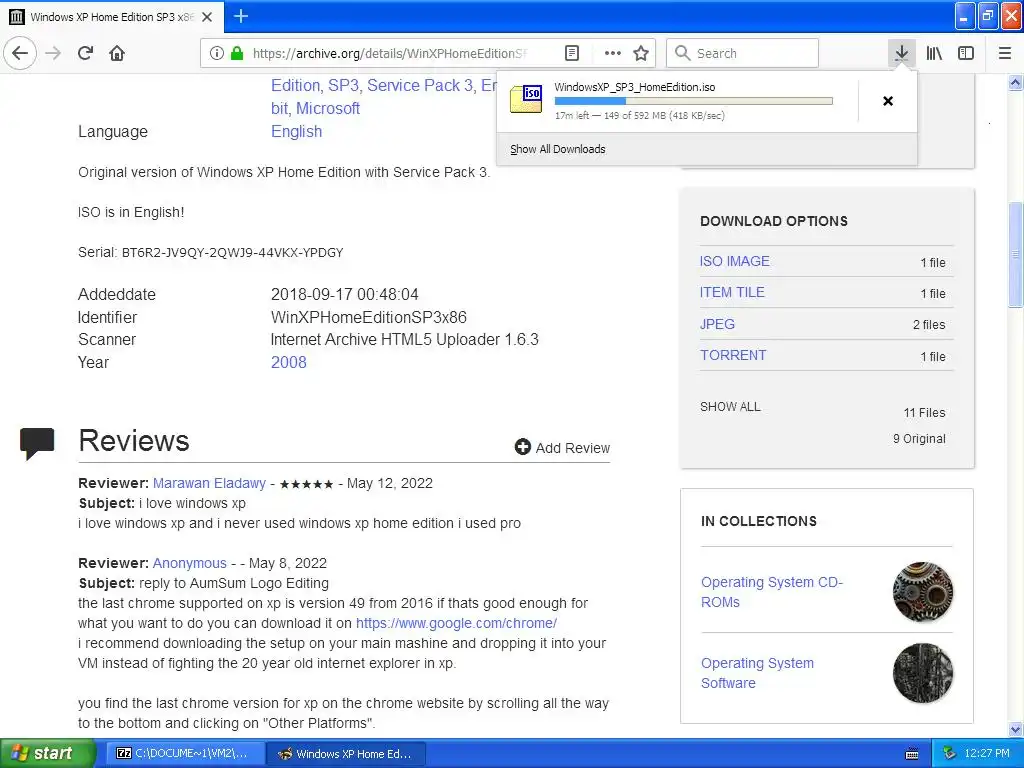
Task: Open the Library icon in toolbar
Action: click(x=934, y=53)
